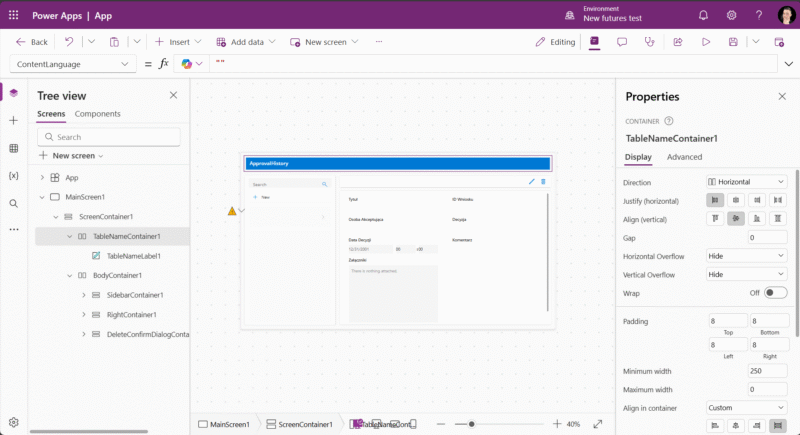Select the first Justify (horizontal) option
800x435 pixels.
pos(716,201)
